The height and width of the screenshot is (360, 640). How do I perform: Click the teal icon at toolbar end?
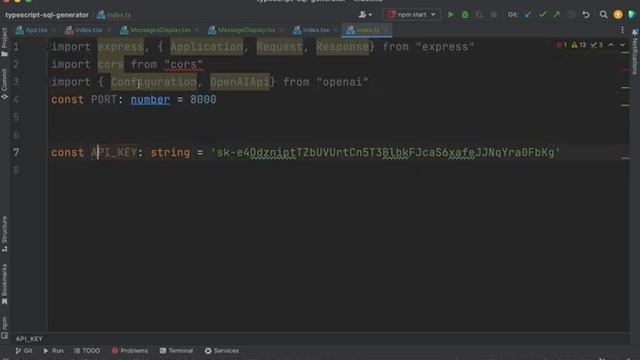632,15
